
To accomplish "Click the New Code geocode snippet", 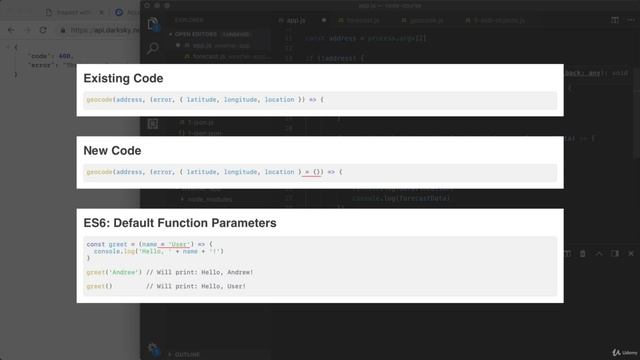I will tap(214, 172).
